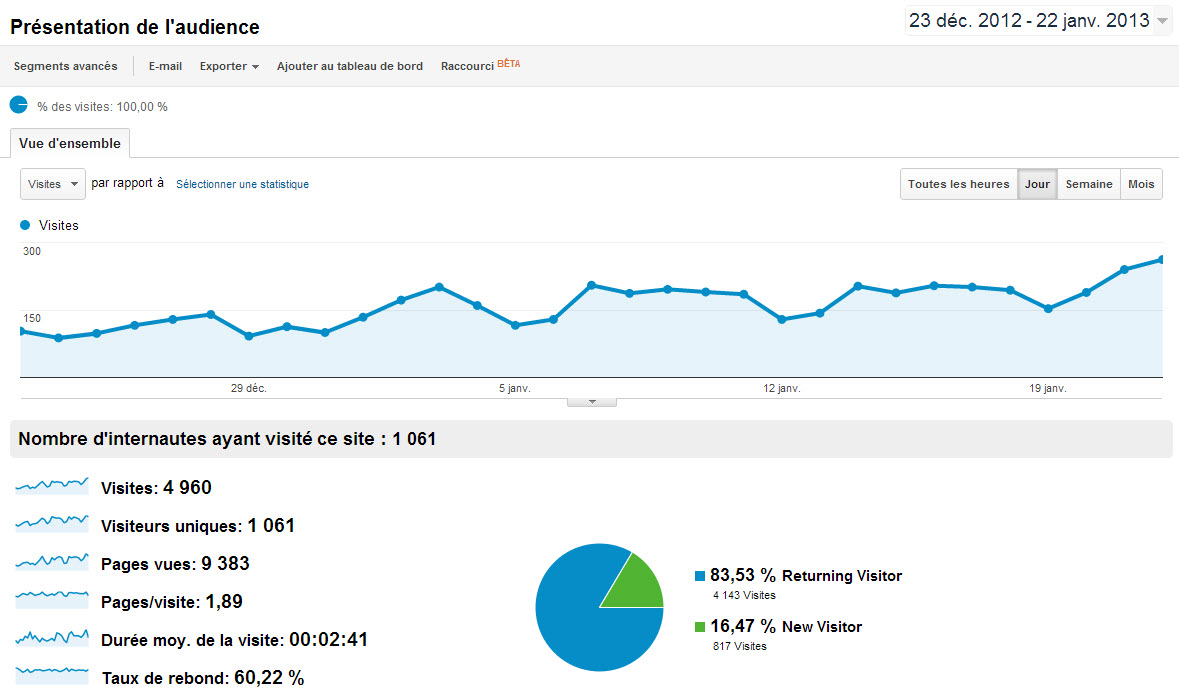
Task: Select the Vue d'ensemble tab
Action: (70, 143)
